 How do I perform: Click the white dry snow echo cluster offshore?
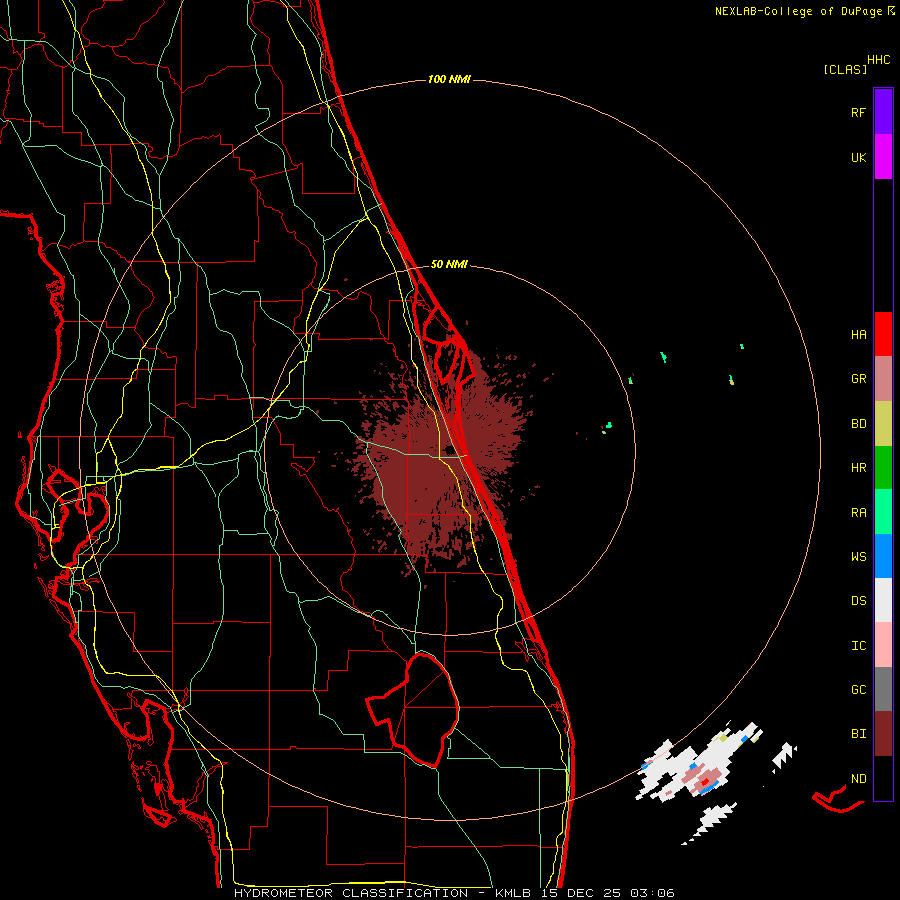click(699, 763)
